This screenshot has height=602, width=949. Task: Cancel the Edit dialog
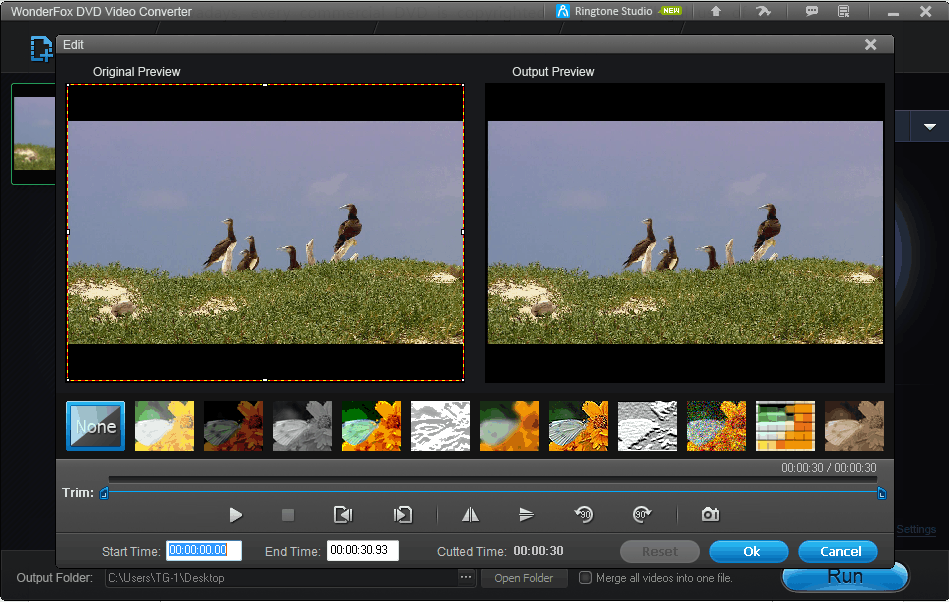coord(838,551)
